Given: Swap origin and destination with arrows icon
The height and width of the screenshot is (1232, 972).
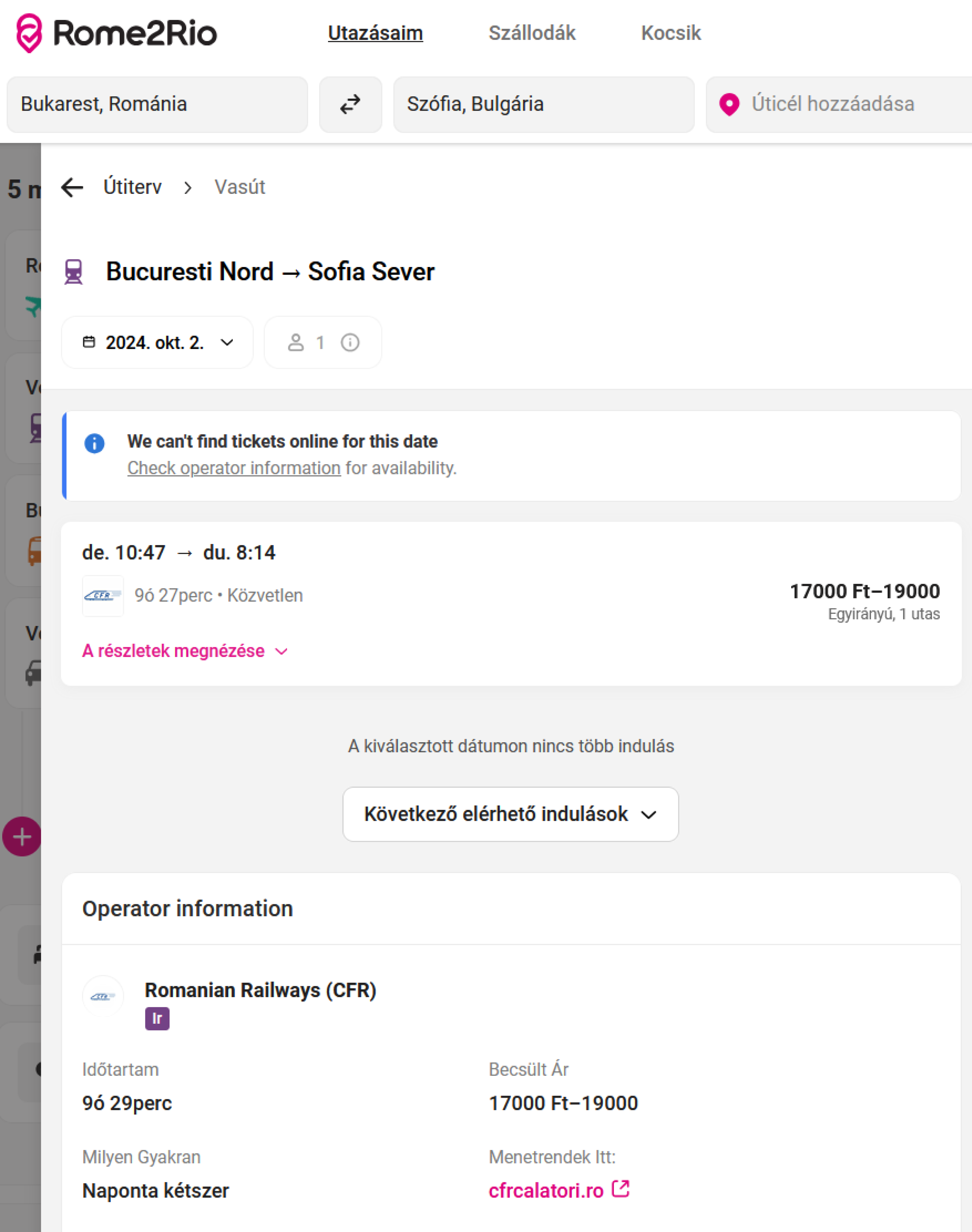Looking at the screenshot, I should click(350, 105).
